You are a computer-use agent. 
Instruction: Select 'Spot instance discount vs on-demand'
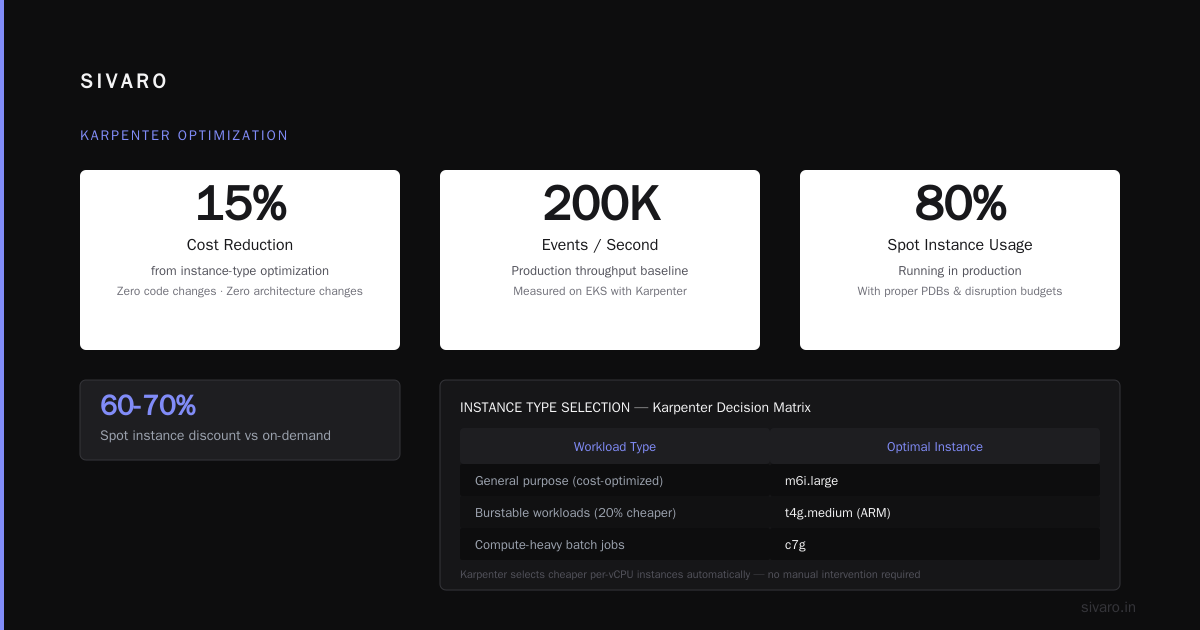(x=215, y=436)
